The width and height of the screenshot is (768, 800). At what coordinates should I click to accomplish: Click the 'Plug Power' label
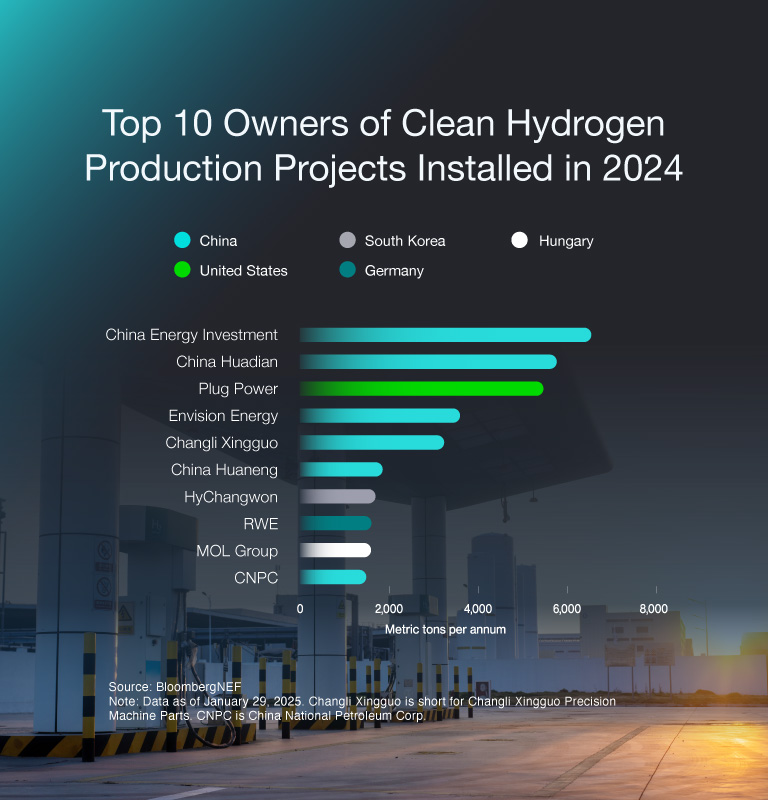click(238, 389)
